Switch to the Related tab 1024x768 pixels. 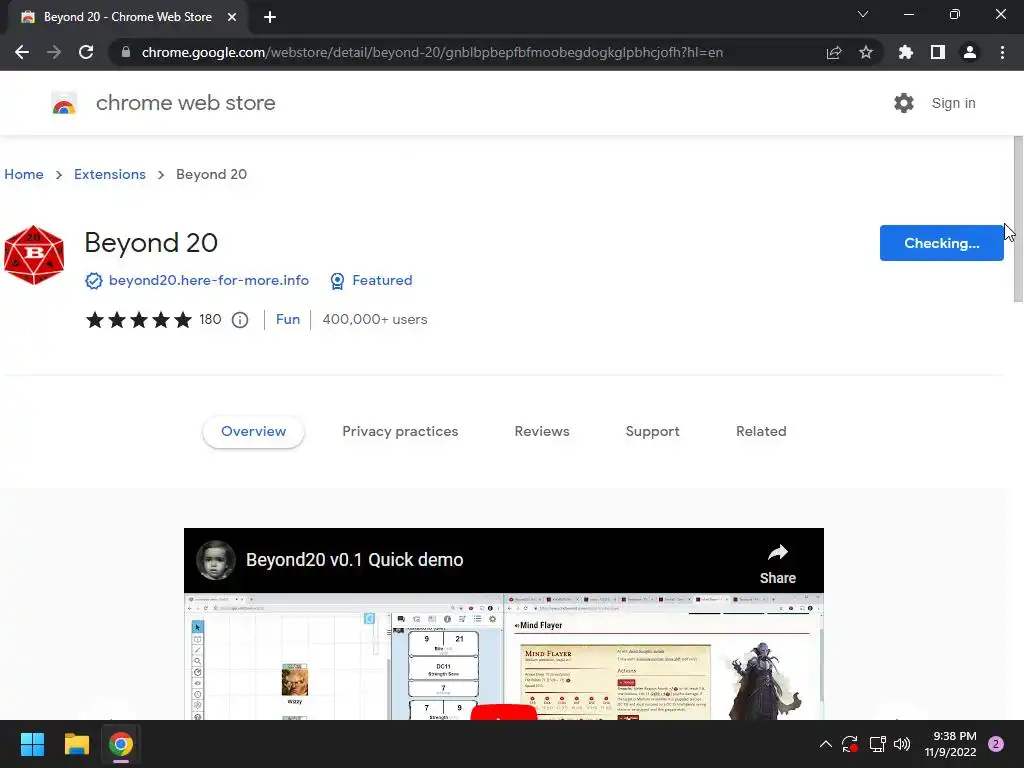761,432
